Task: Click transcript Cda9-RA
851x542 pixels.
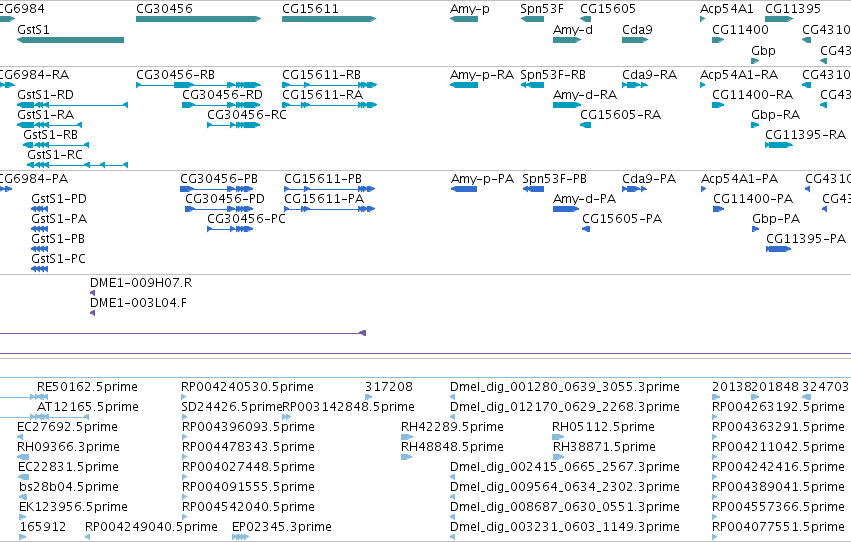Action: [x=649, y=75]
